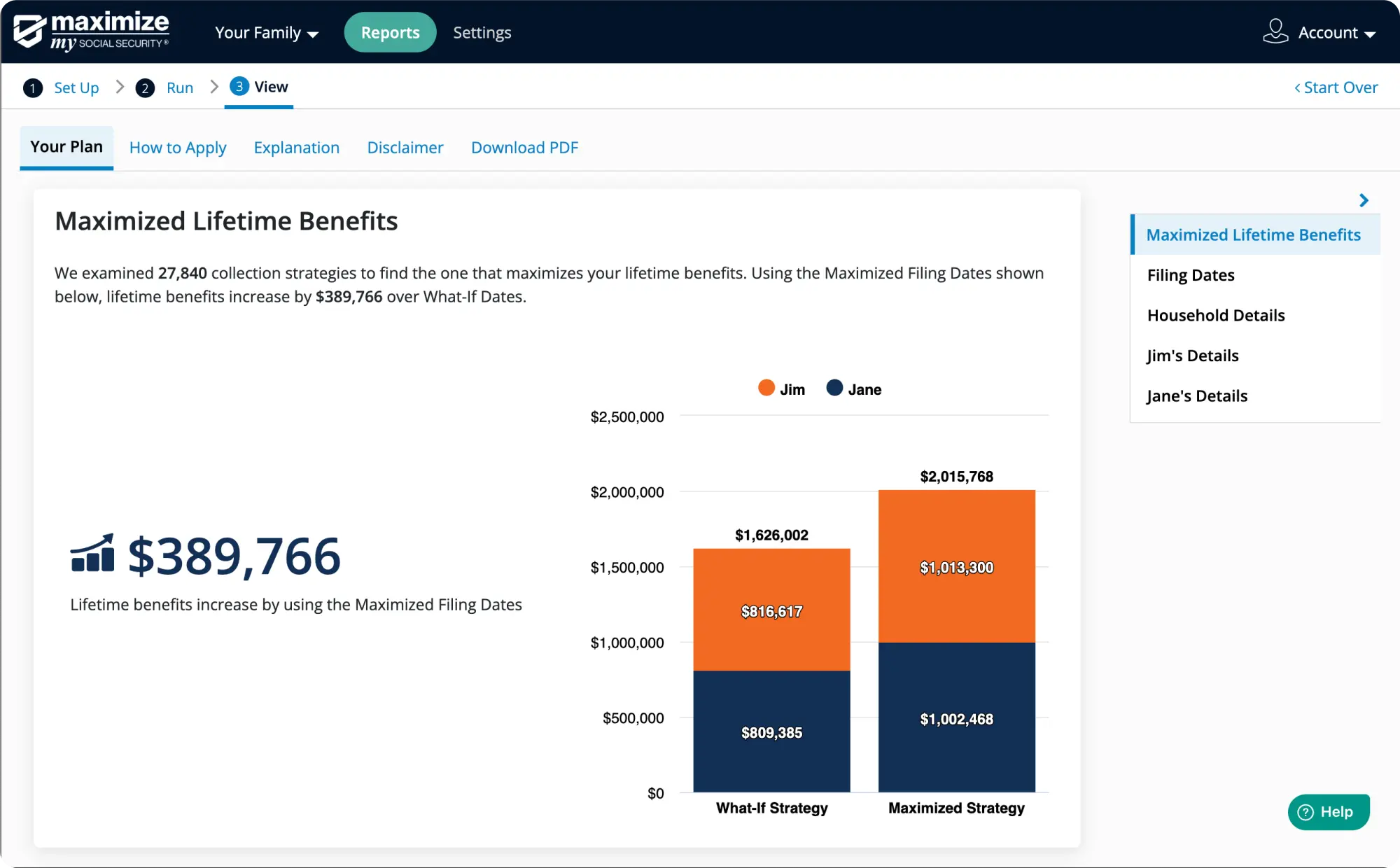Click the step 3 View circle icon
The height and width of the screenshot is (868, 1400).
pyautogui.click(x=239, y=87)
